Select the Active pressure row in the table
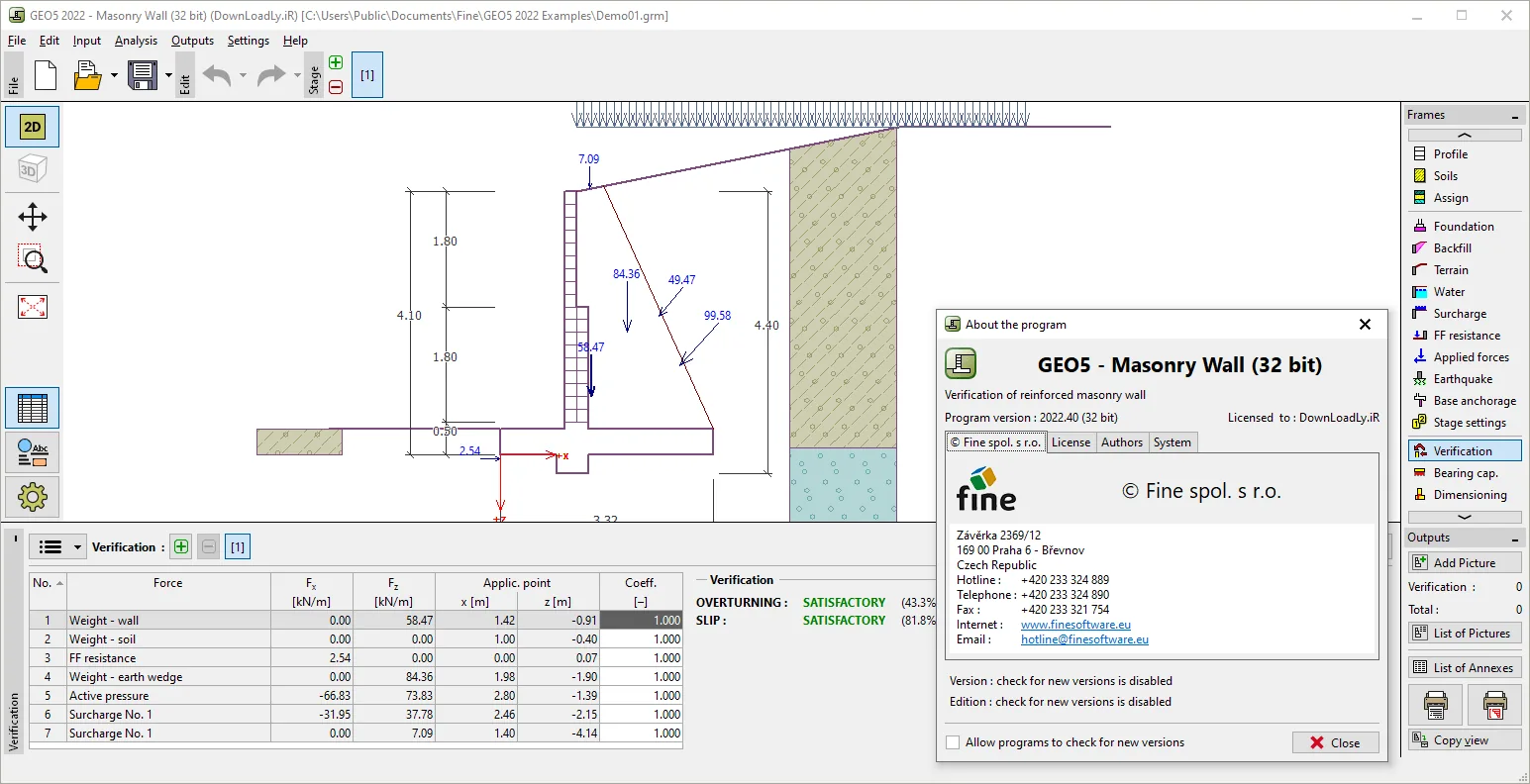This screenshot has height=784, width=1530. (x=356, y=696)
